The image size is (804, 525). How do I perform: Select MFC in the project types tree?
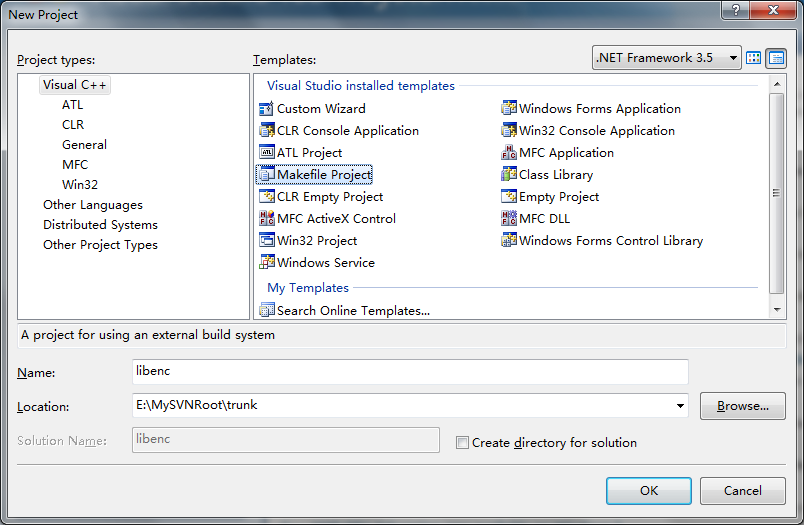[x=75, y=165]
